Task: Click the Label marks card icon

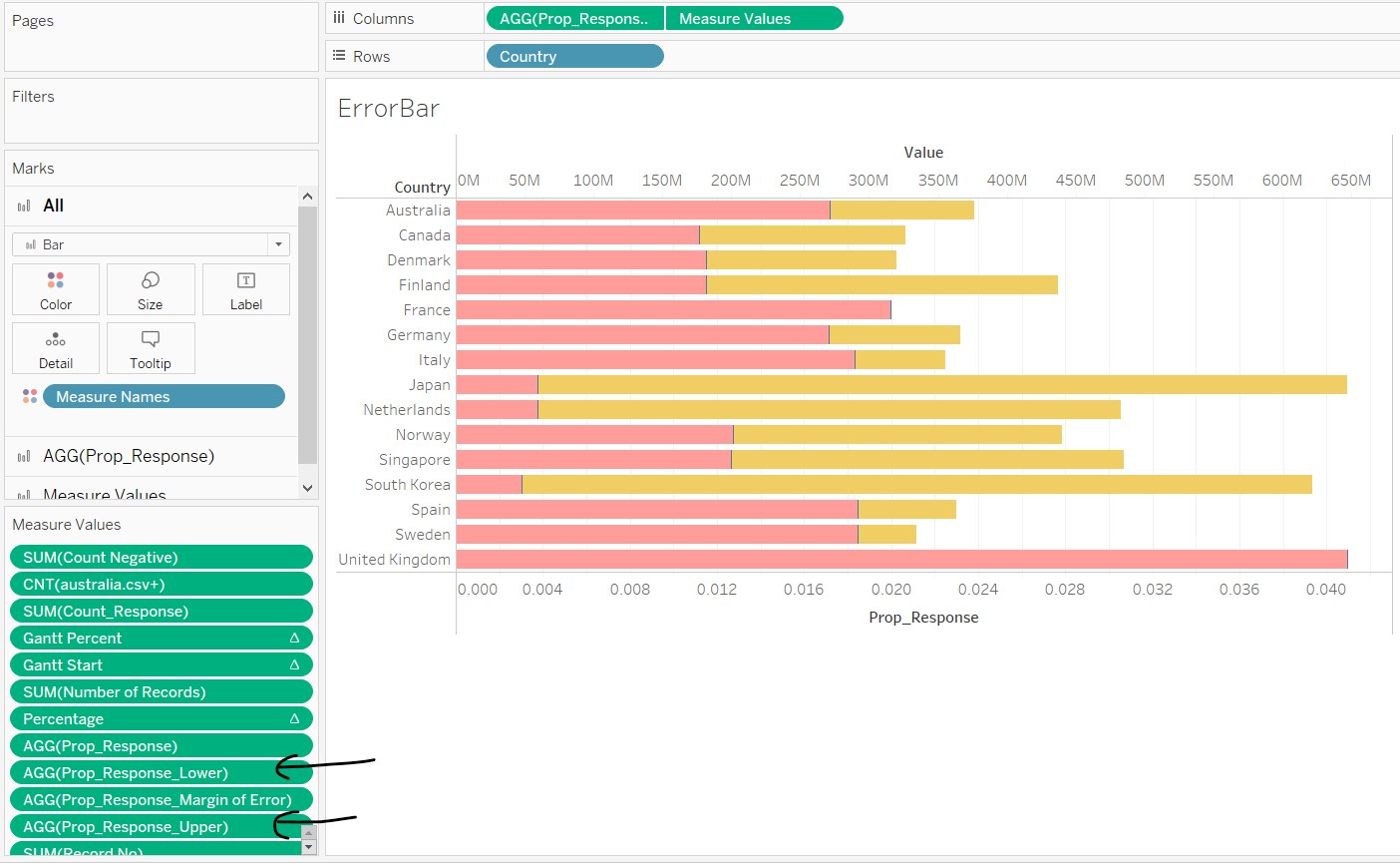Action: (x=246, y=280)
